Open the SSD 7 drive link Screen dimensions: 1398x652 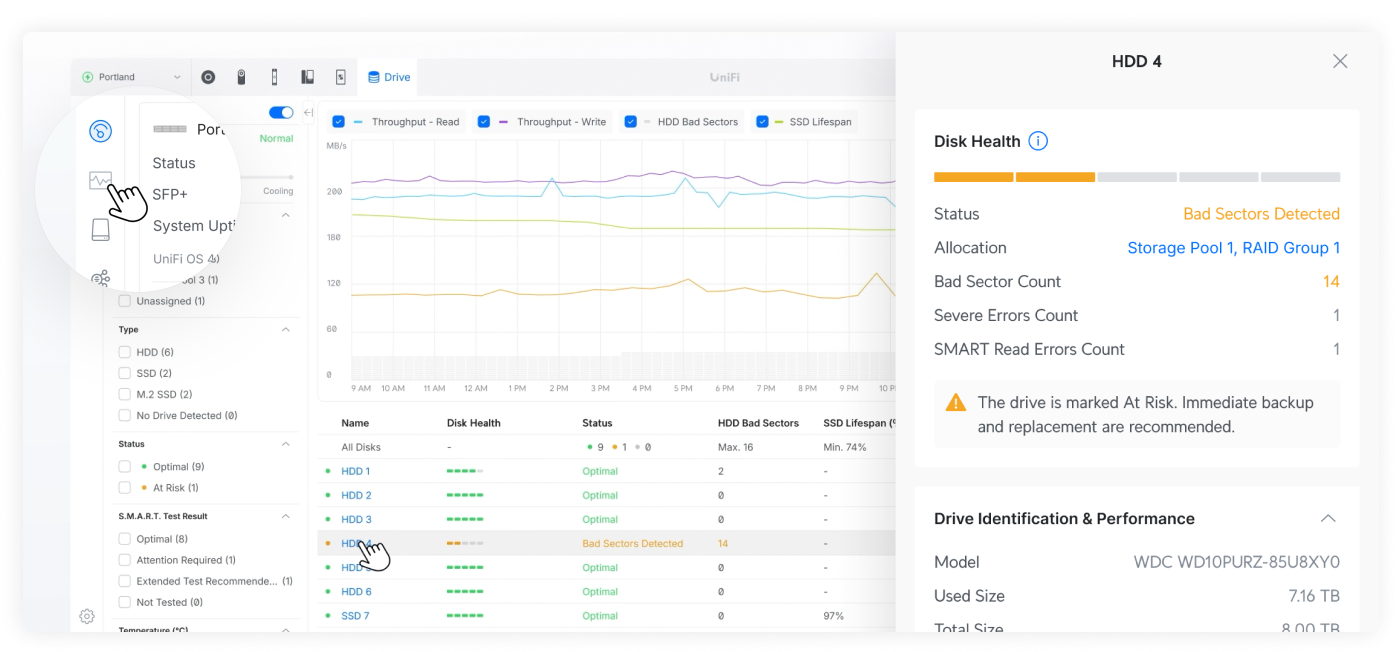click(x=355, y=615)
